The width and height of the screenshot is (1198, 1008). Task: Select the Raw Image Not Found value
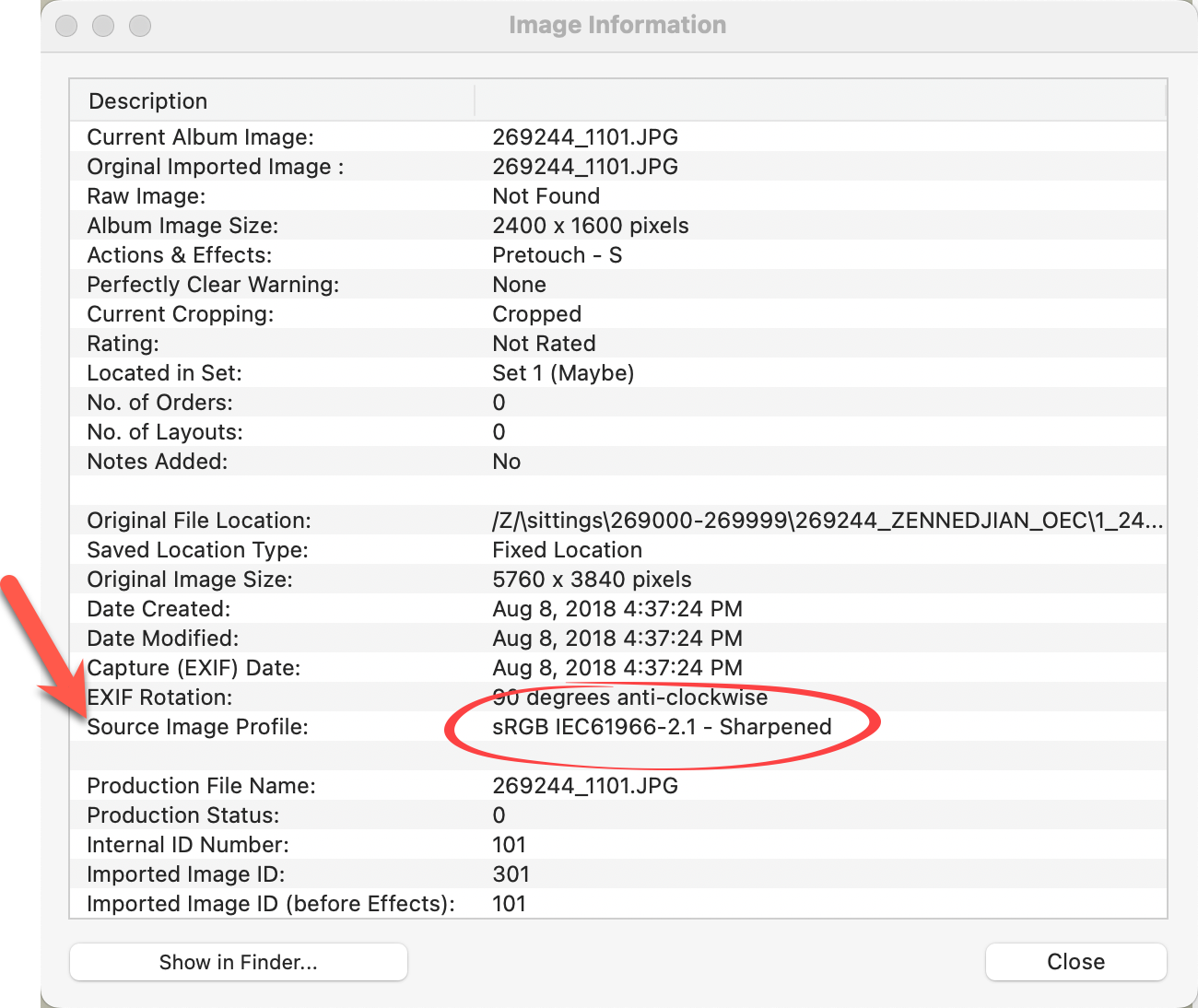[546, 196]
